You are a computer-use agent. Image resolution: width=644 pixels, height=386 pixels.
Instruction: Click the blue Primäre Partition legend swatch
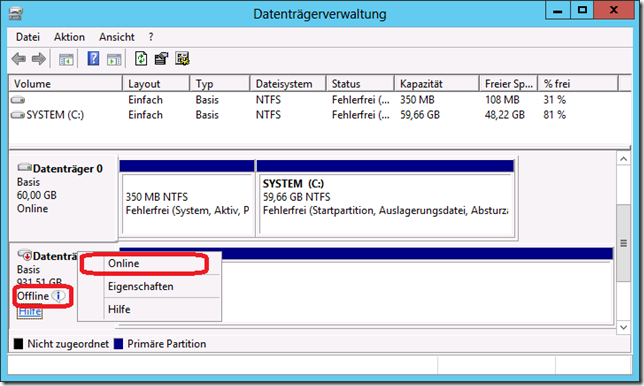pos(119,344)
